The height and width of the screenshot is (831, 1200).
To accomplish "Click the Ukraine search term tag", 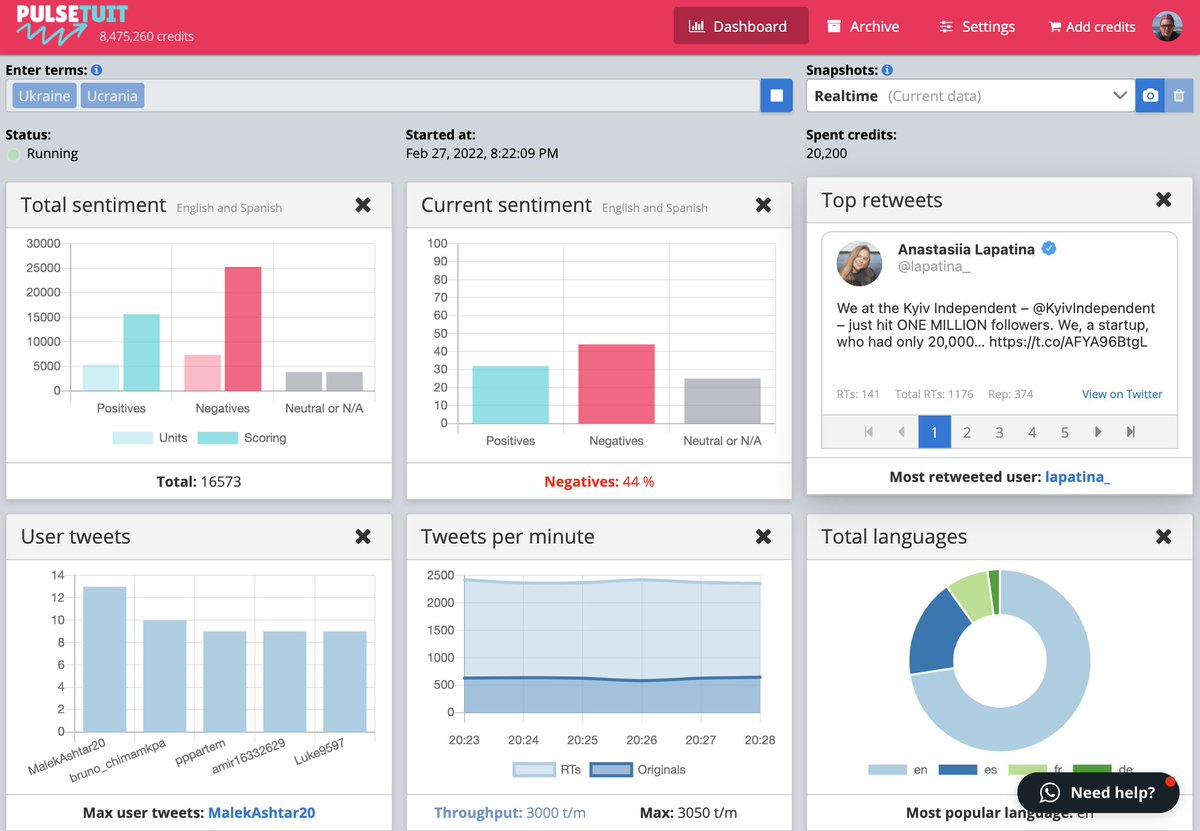I will pos(44,96).
